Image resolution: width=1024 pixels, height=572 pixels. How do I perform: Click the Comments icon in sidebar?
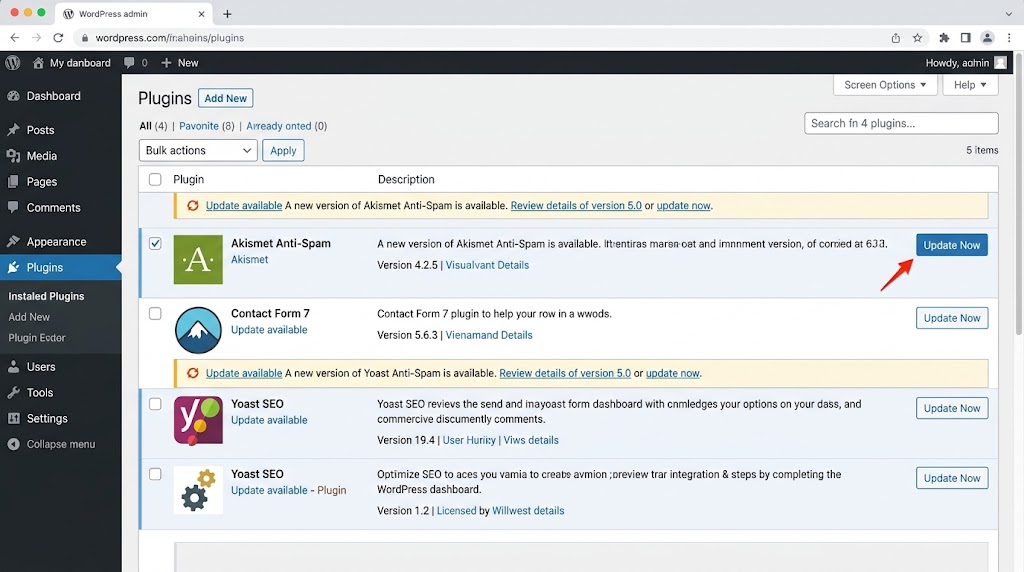tap(13, 208)
